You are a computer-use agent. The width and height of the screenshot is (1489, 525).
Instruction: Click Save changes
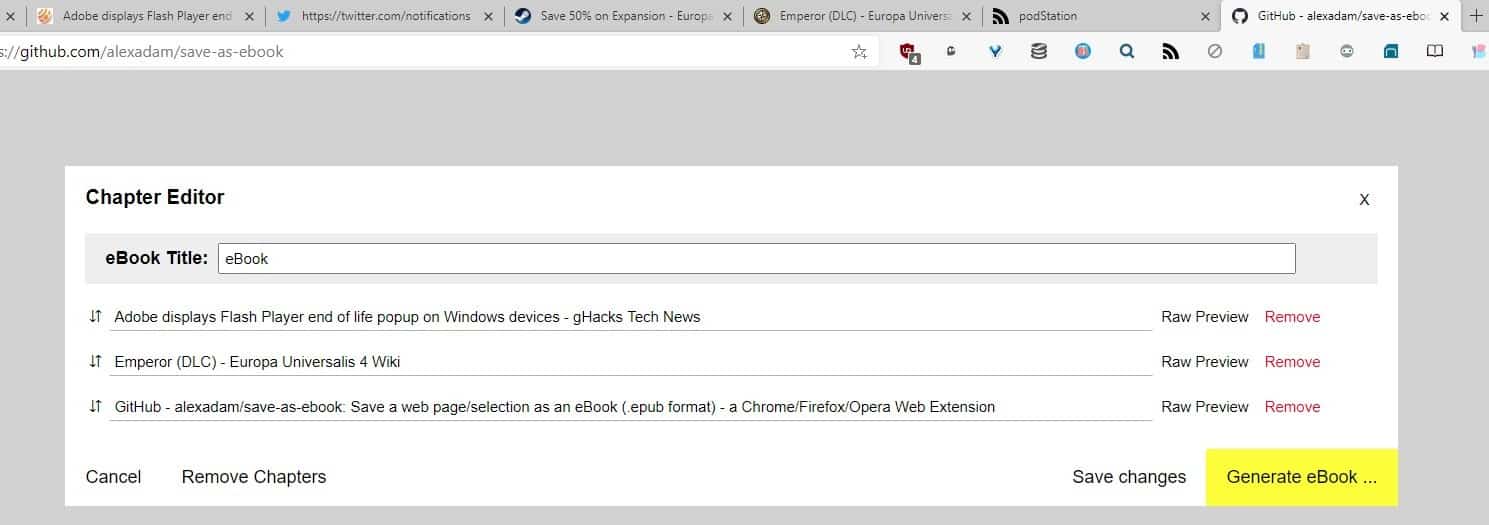1129,477
